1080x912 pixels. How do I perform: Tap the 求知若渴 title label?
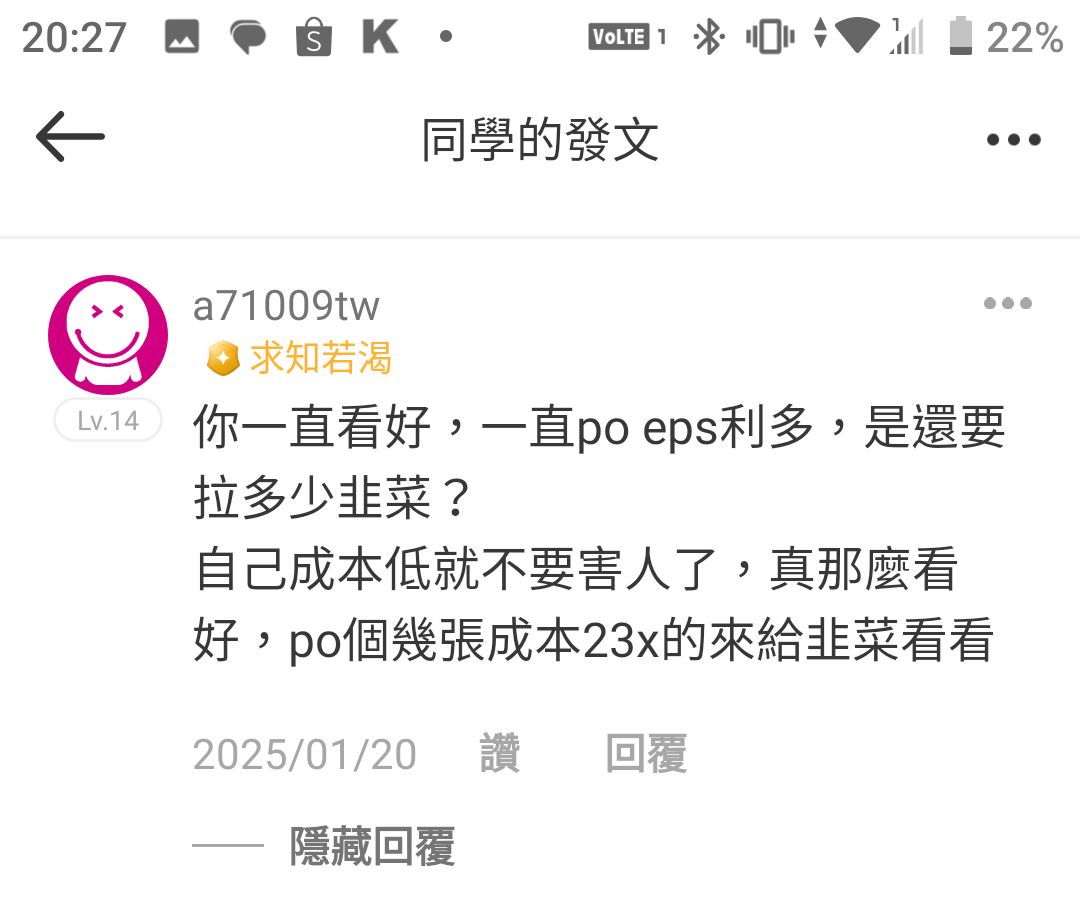click(321, 358)
